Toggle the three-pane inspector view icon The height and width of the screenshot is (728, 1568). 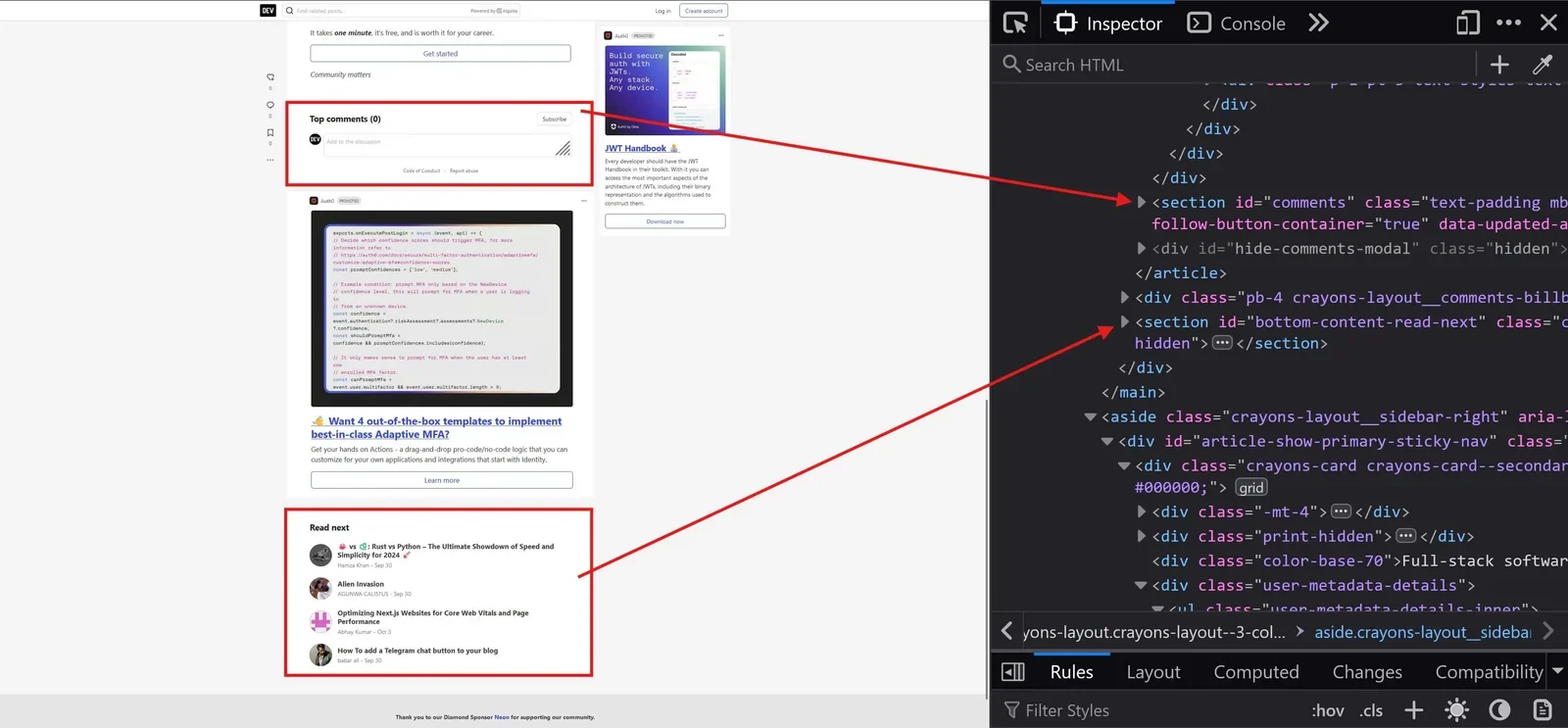[x=1013, y=672]
